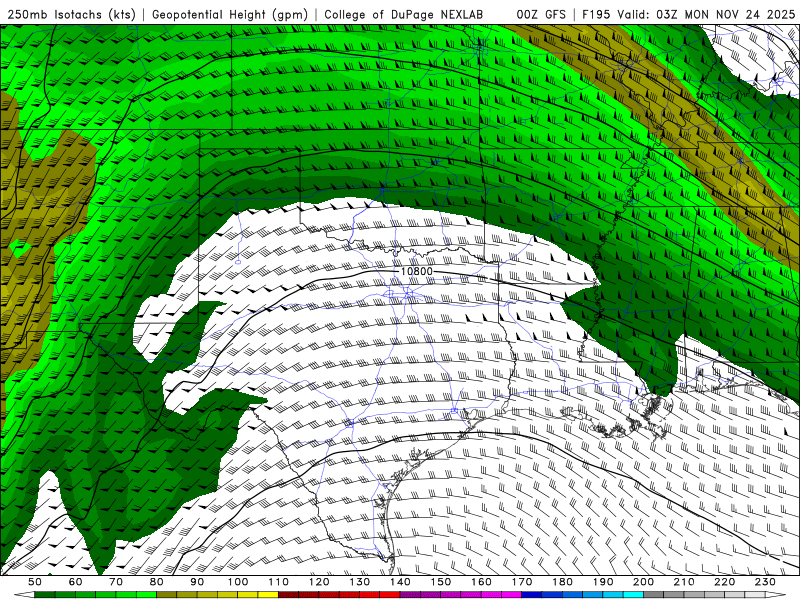
Task: Click the 110 kts legend value
Action: pyautogui.click(x=278, y=582)
